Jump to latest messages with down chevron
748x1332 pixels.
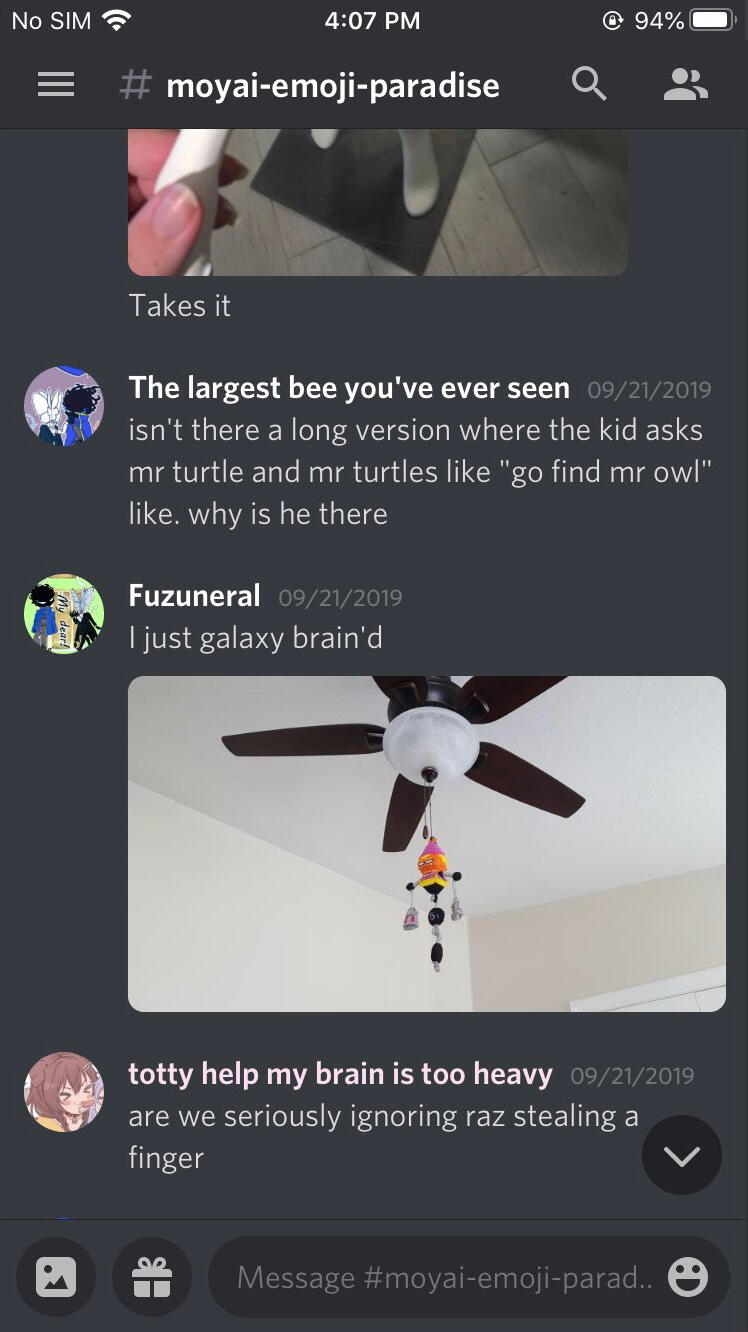pos(682,1155)
